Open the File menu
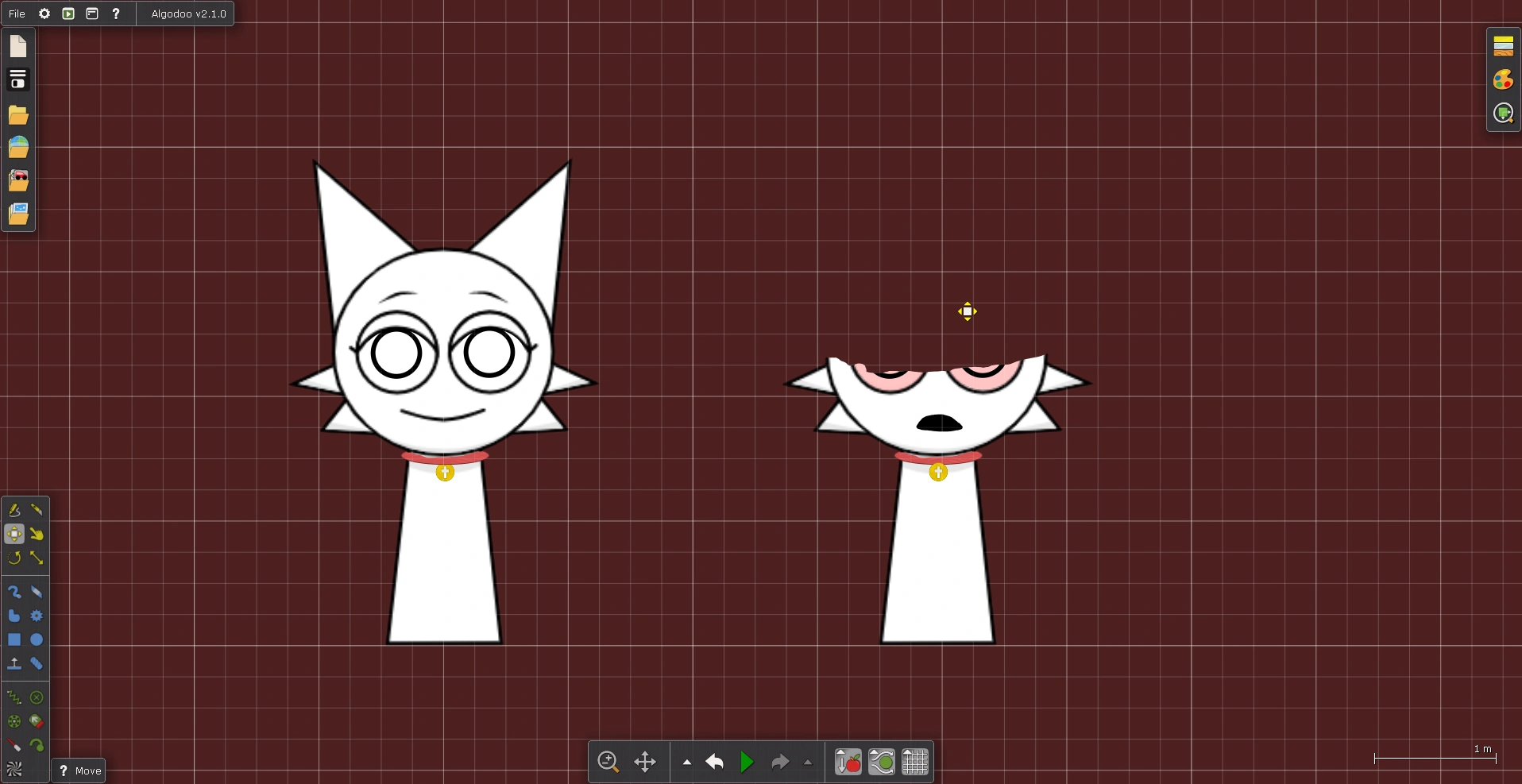Screen dimensions: 1522x784 tap(16, 14)
